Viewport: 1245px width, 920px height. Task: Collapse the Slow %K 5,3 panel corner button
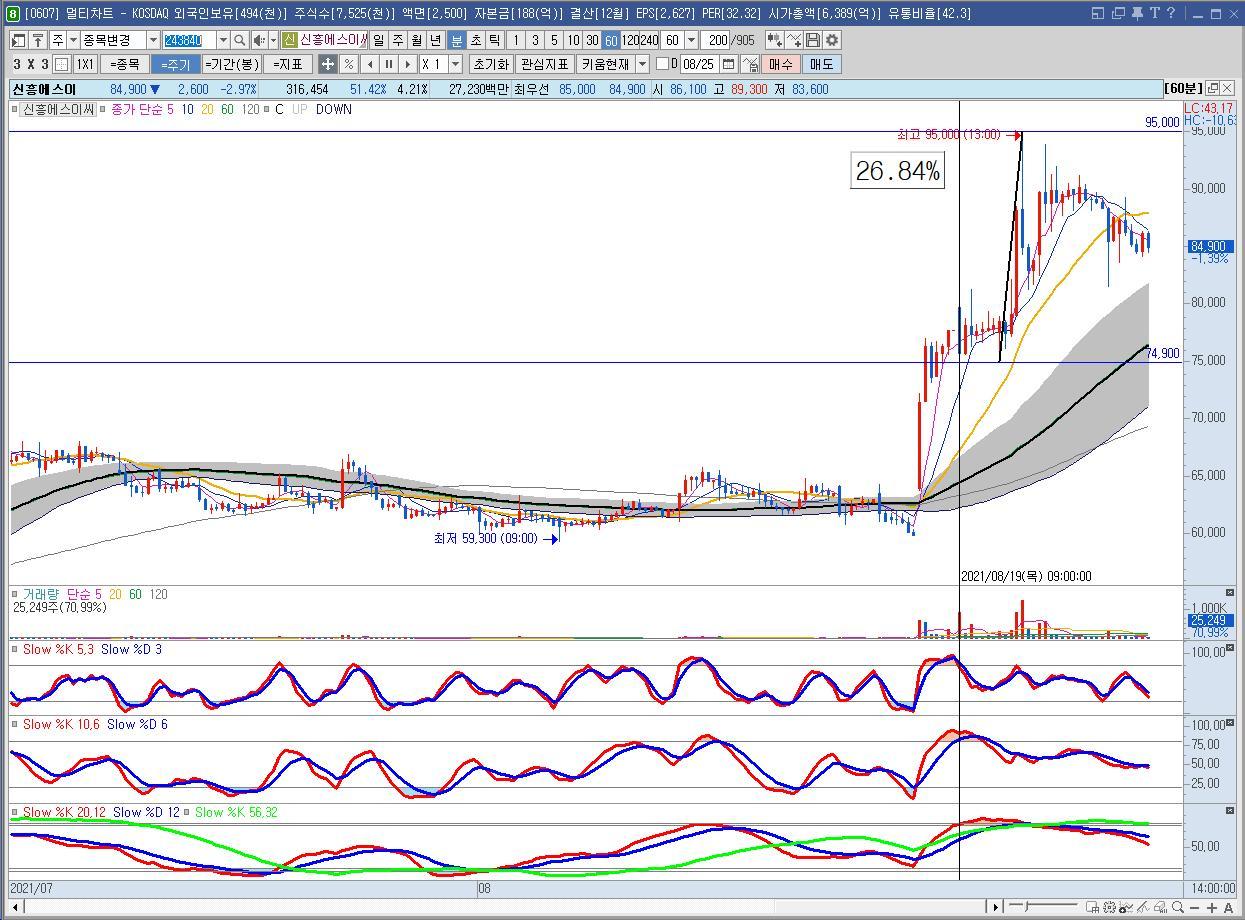pyautogui.click(x=1230, y=648)
